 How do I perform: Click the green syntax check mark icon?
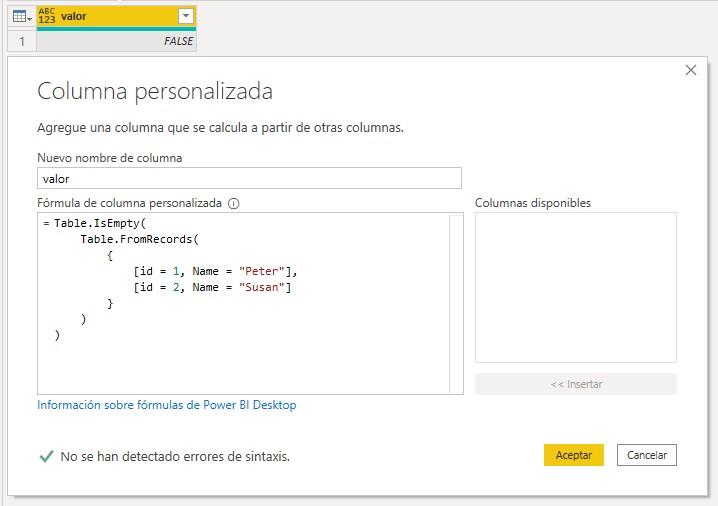(x=46, y=456)
